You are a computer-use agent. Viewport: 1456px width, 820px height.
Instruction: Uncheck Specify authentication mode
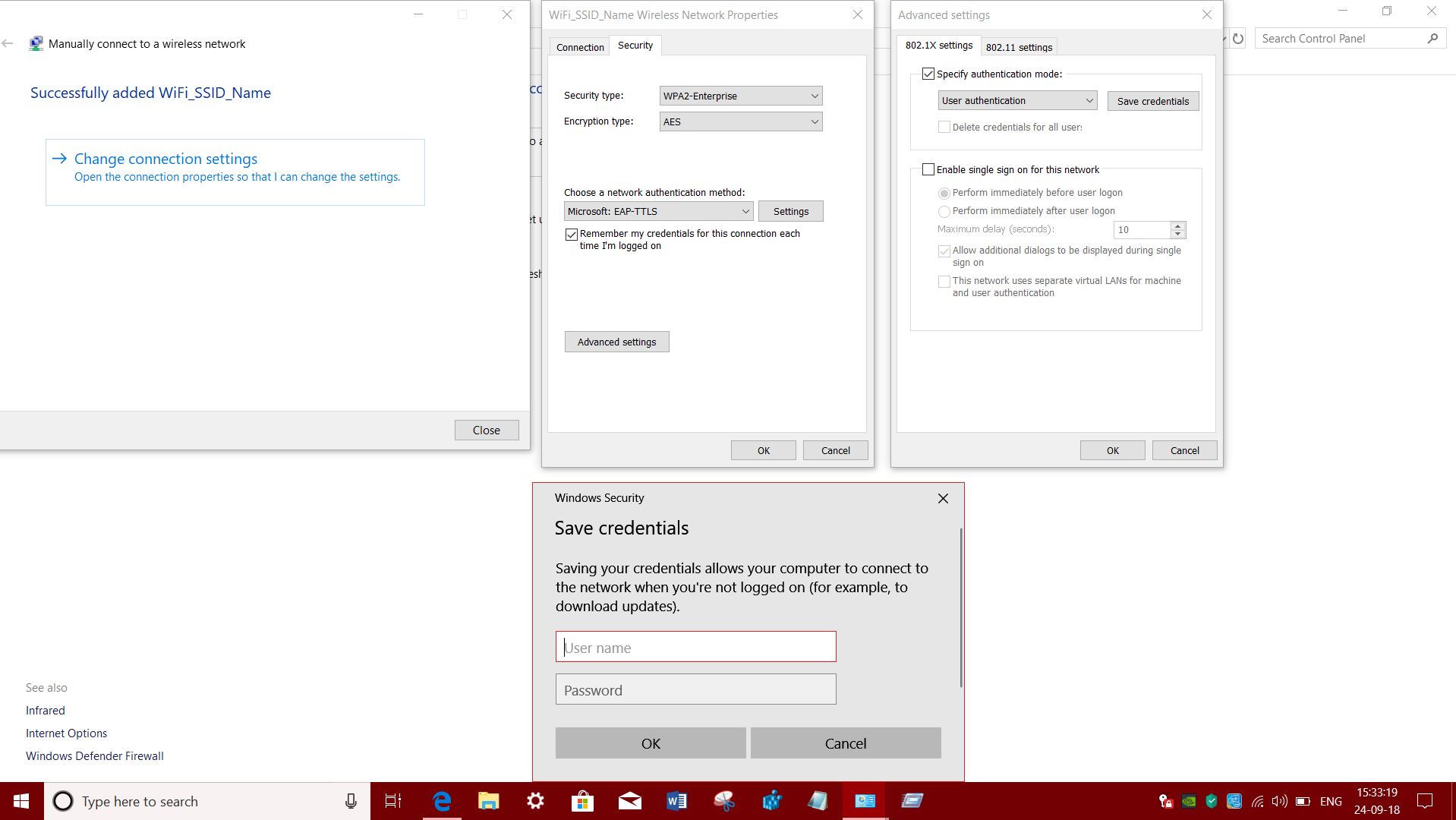click(928, 74)
